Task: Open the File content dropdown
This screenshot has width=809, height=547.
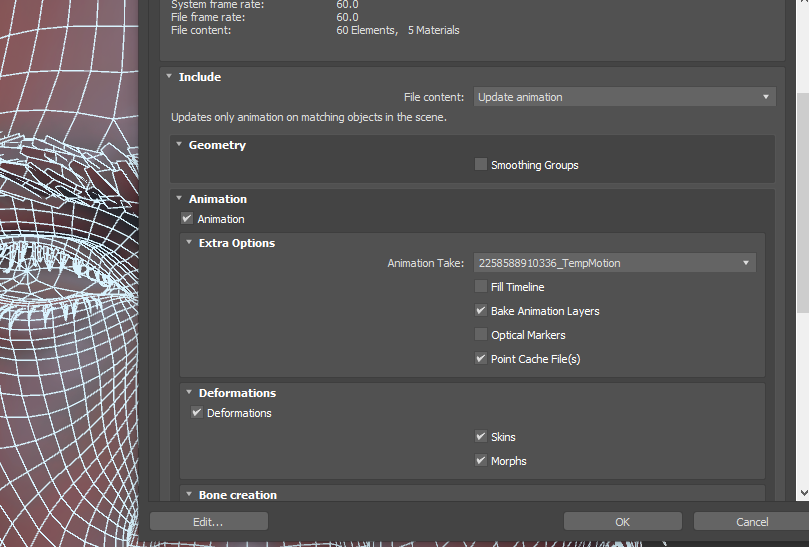Action: click(624, 97)
